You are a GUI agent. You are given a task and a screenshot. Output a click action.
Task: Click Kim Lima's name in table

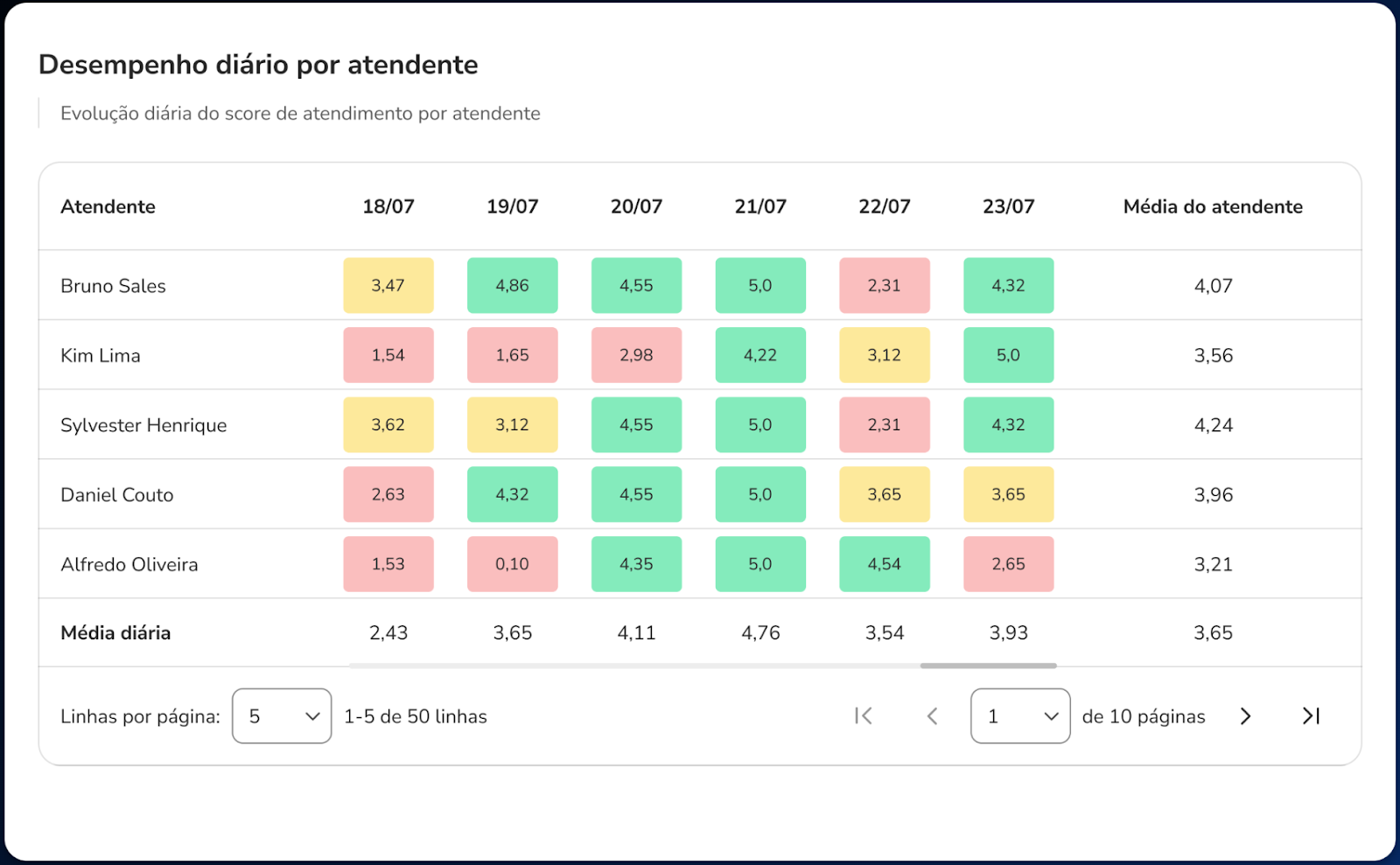[x=101, y=356]
